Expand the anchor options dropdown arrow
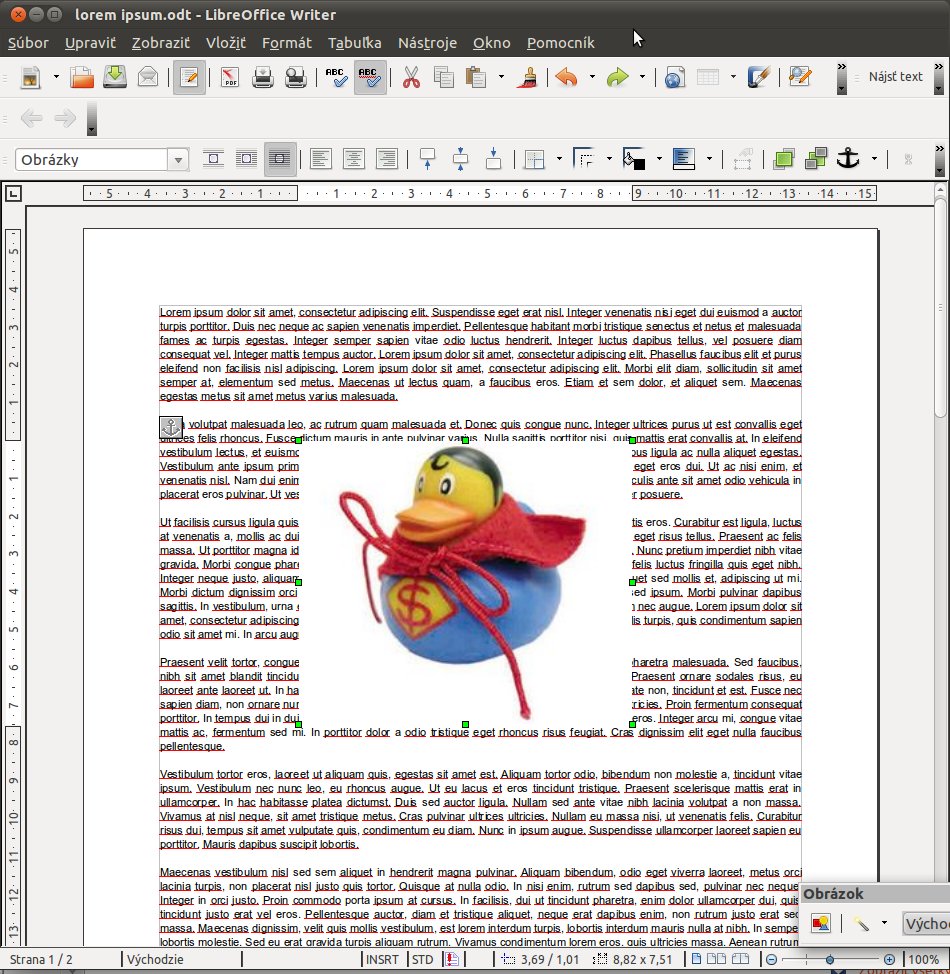This screenshot has height=974, width=950. tap(874, 159)
